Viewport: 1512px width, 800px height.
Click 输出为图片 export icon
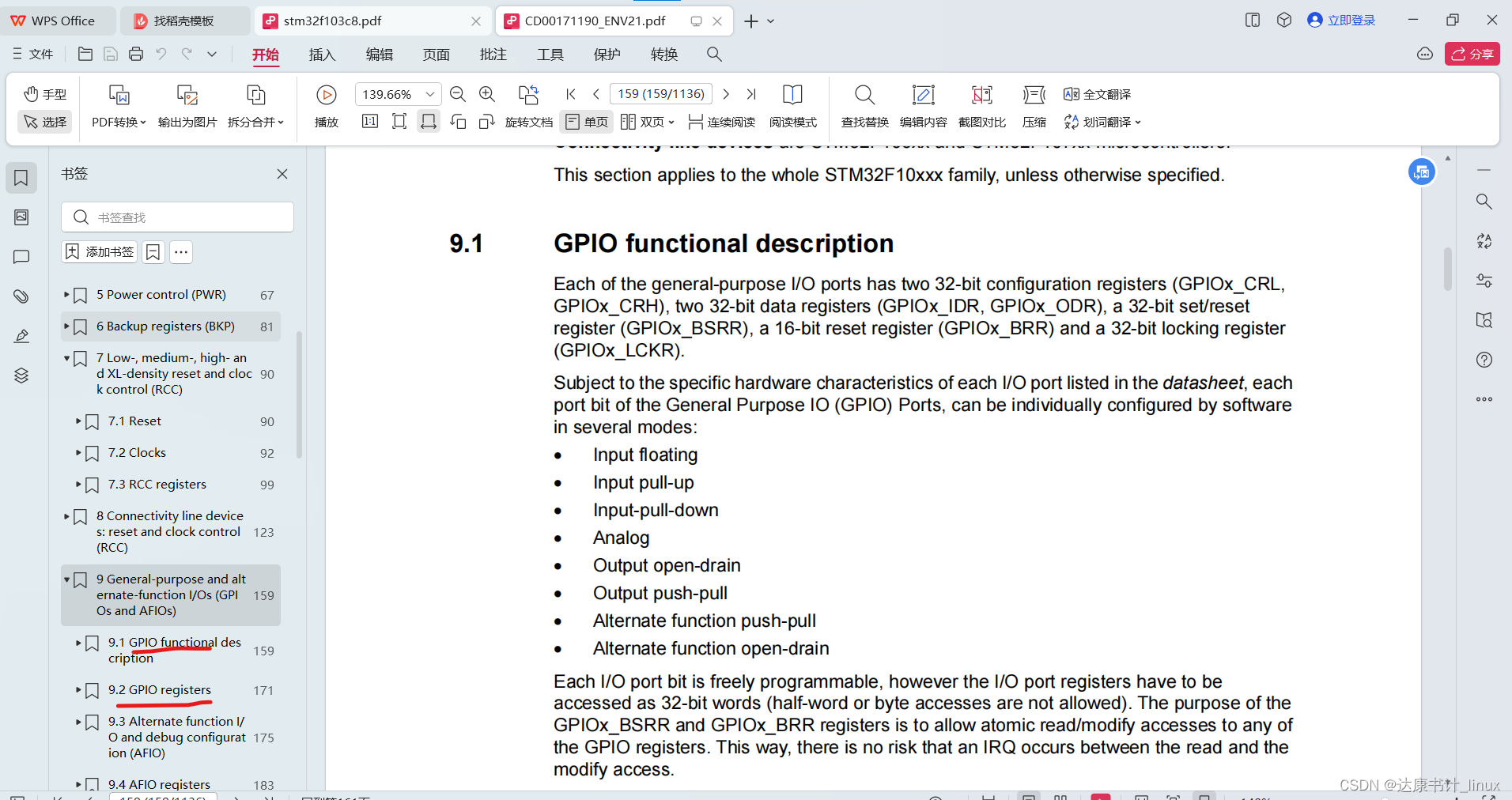[187, 96]
